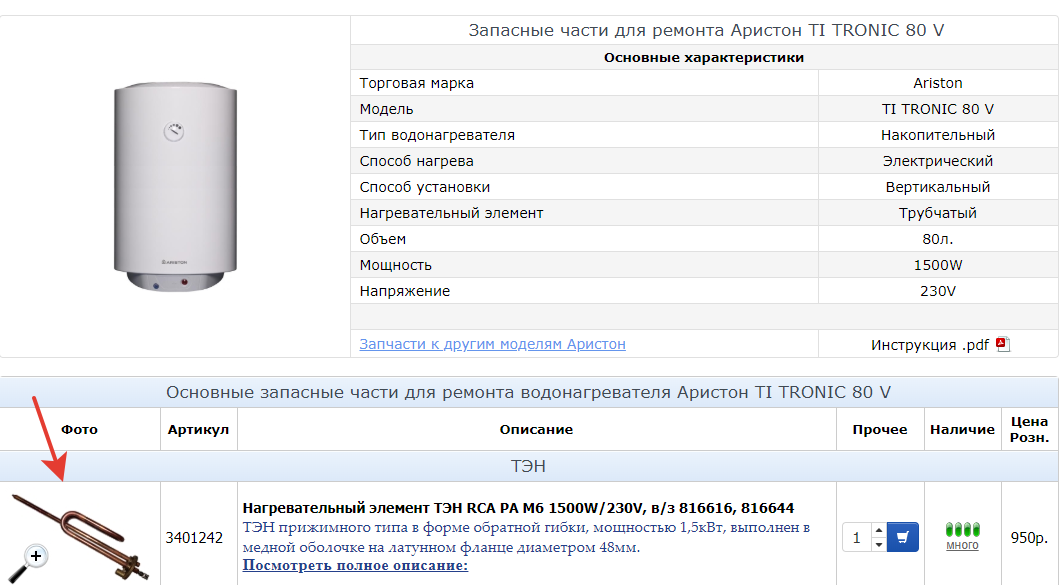Add item 3401242 to cart
The width and height of the screenshot is (1062, 585).
(902, 537)
